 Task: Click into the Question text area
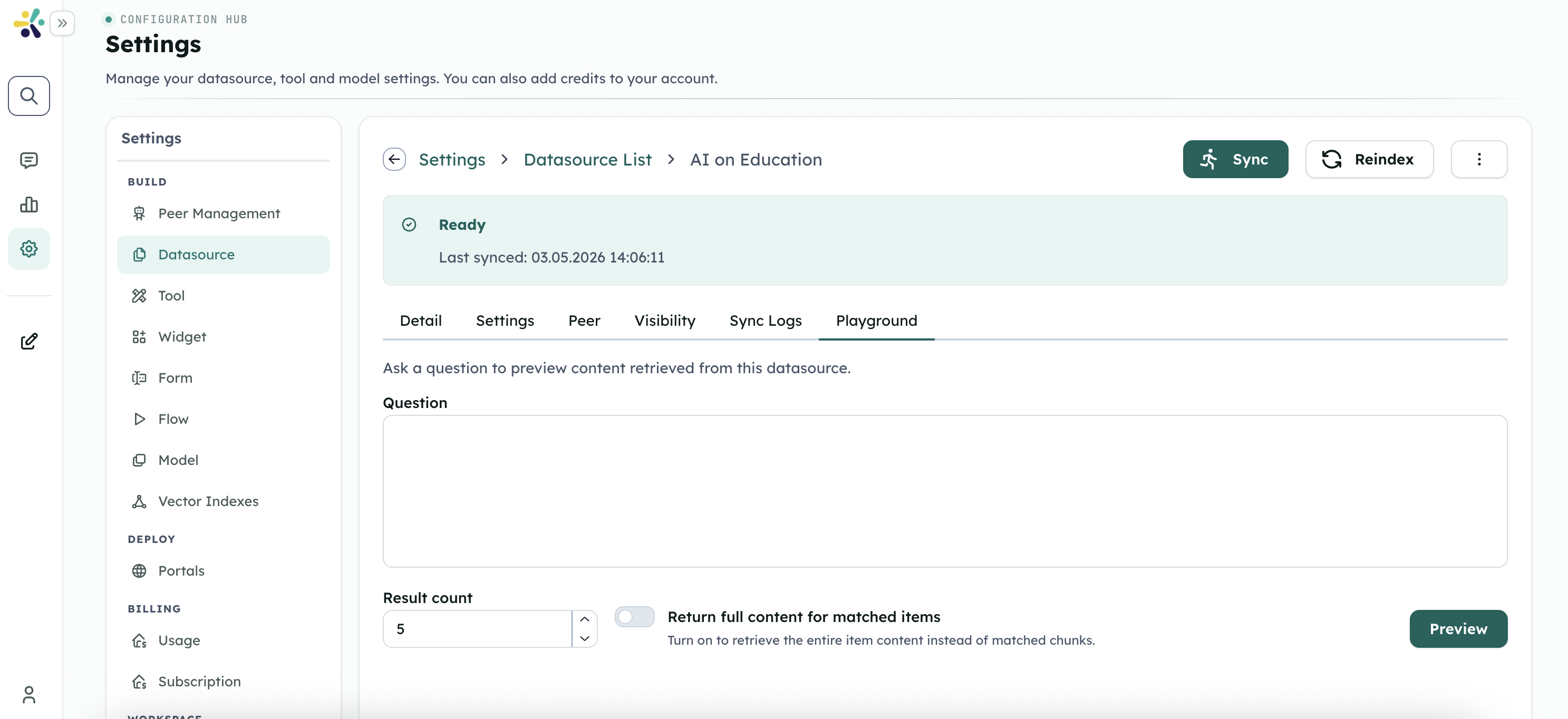point(945,491)
